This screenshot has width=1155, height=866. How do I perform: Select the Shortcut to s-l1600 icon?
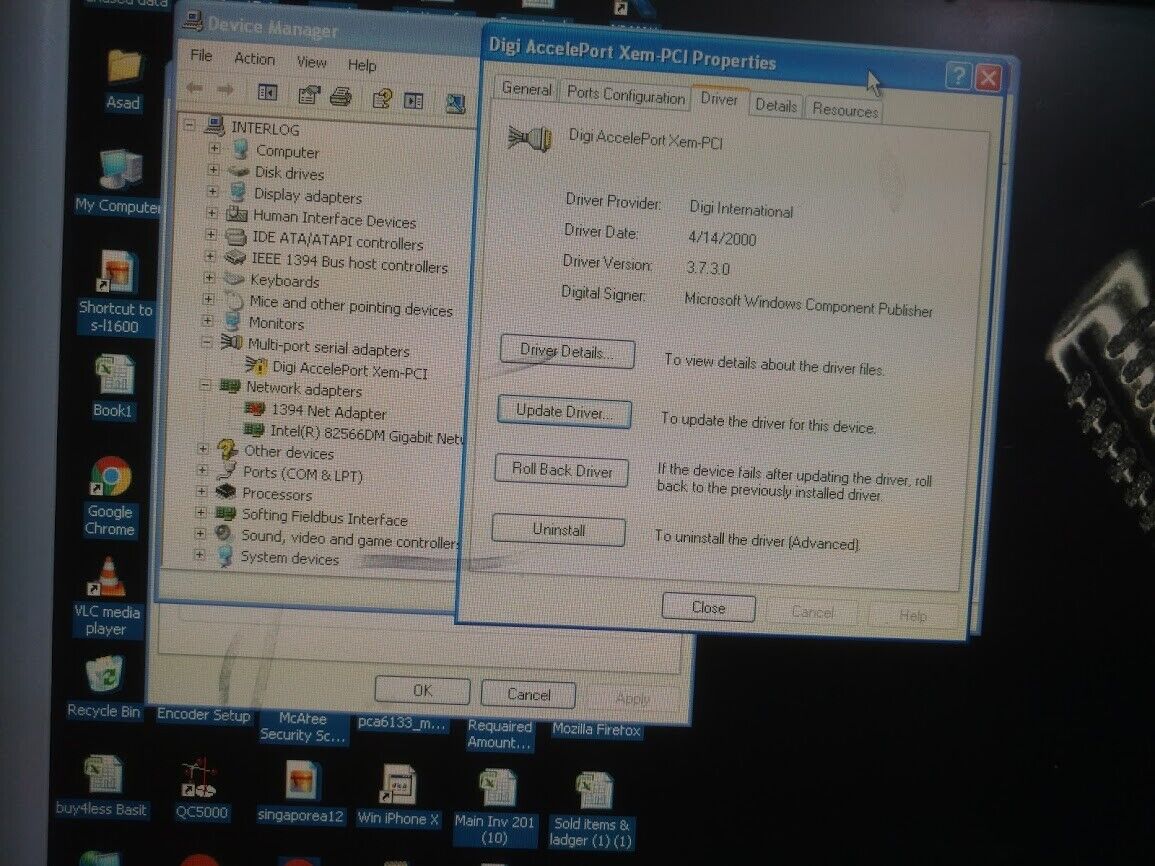click(x=116, y=292)
